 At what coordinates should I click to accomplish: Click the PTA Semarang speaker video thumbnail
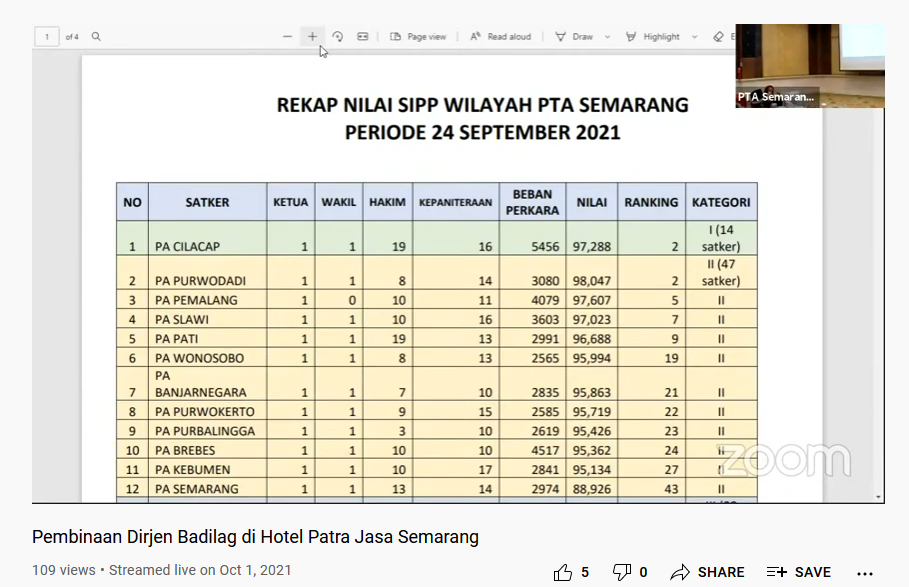810,65
